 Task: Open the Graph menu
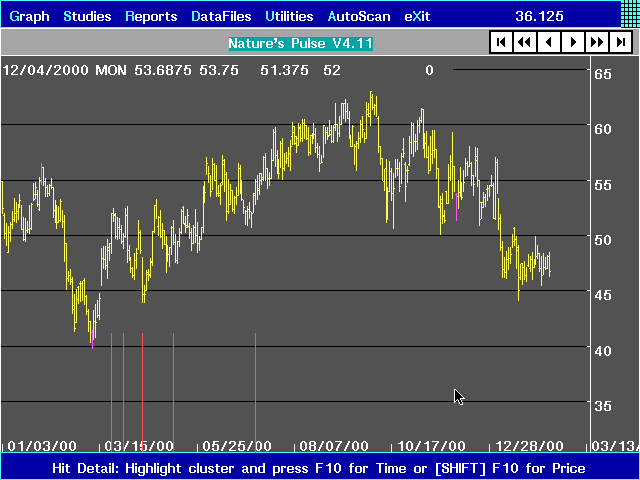click(29, 16)
